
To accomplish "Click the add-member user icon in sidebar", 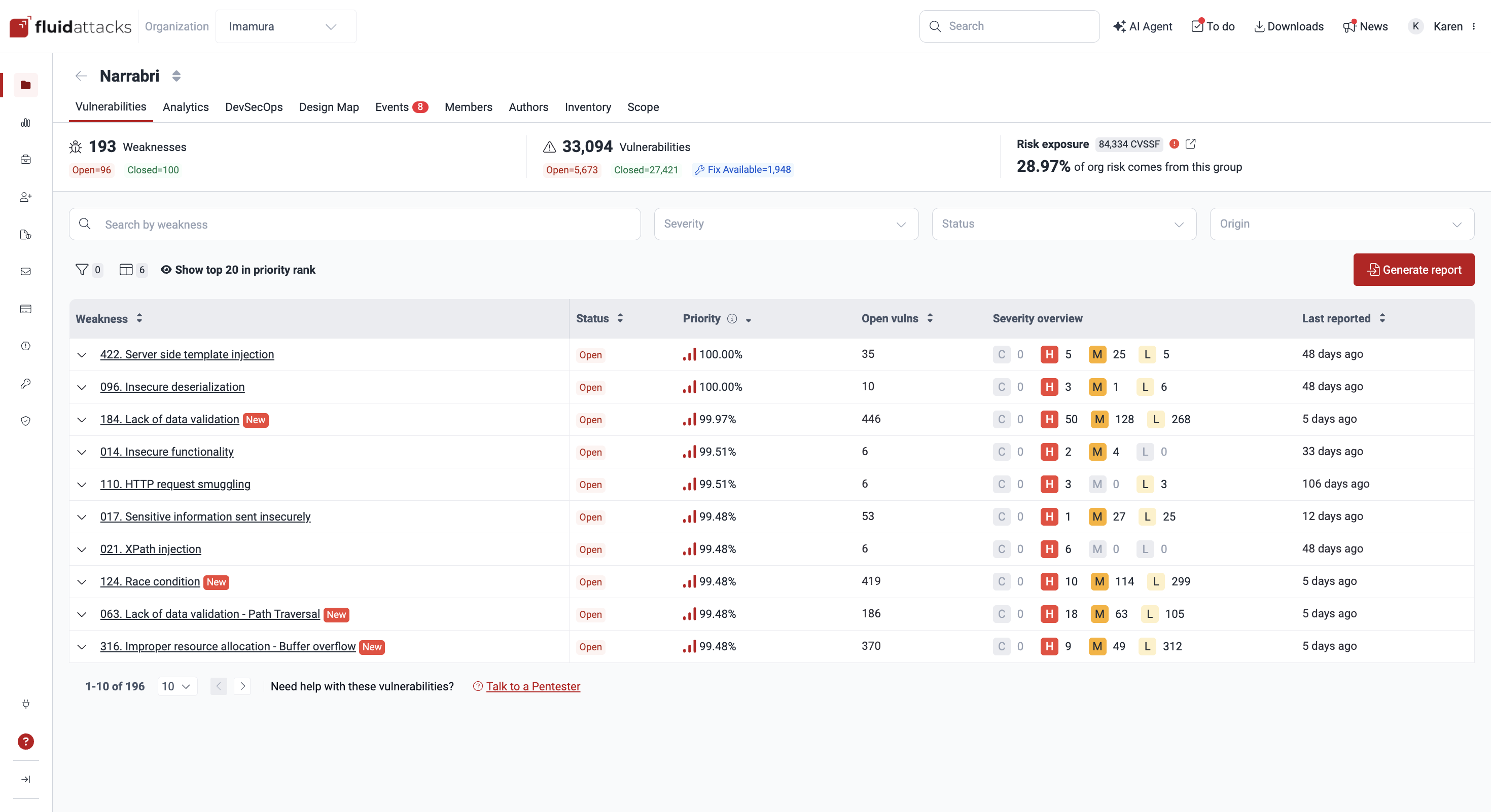I will (25, 197).
